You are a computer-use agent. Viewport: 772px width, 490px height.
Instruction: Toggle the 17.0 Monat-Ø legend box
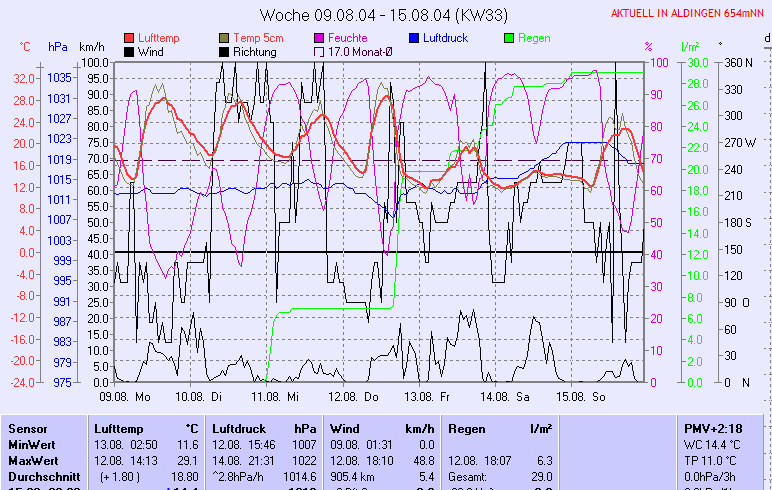[320, 51]
